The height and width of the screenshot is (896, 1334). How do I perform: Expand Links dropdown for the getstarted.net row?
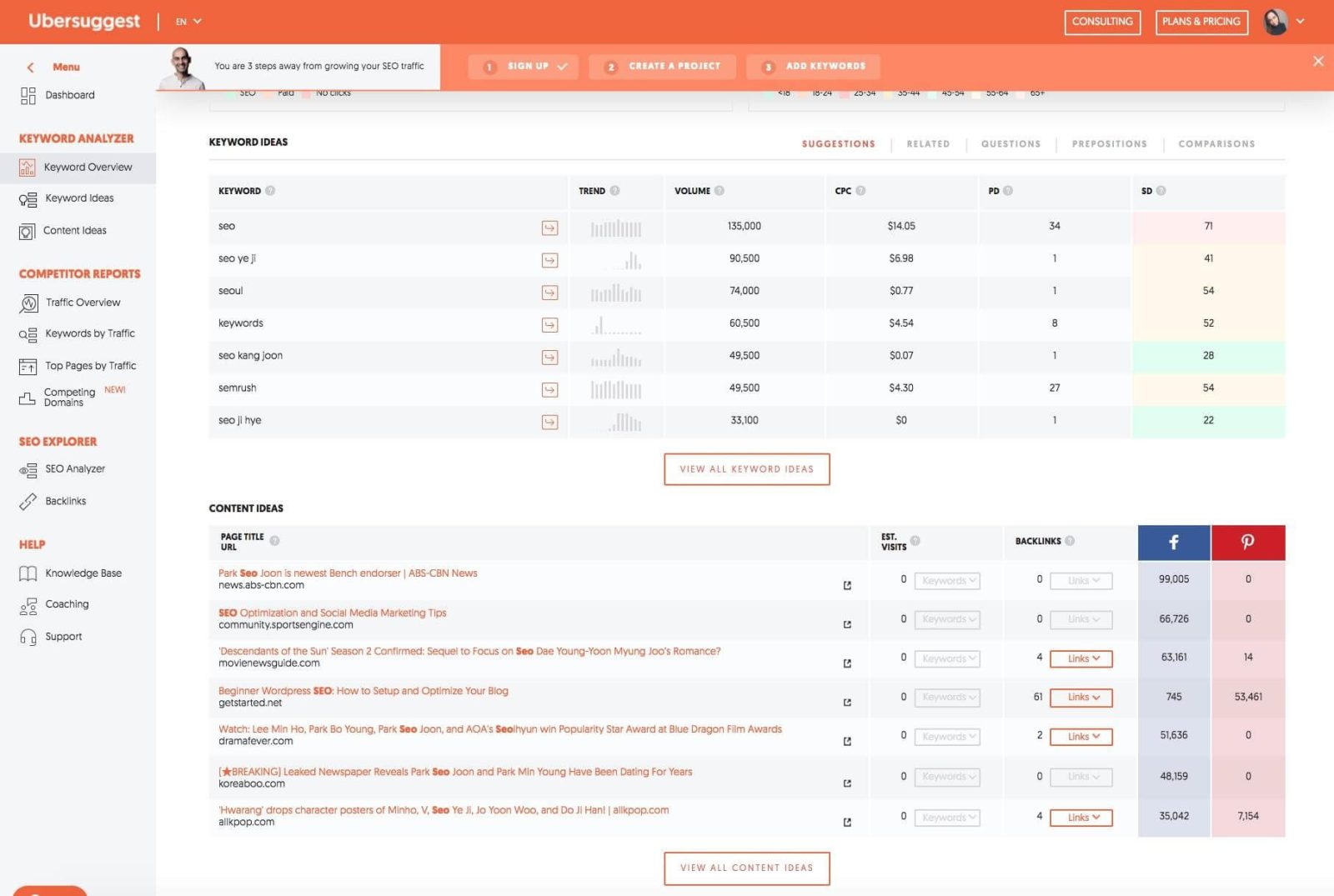pos(1081,698)
